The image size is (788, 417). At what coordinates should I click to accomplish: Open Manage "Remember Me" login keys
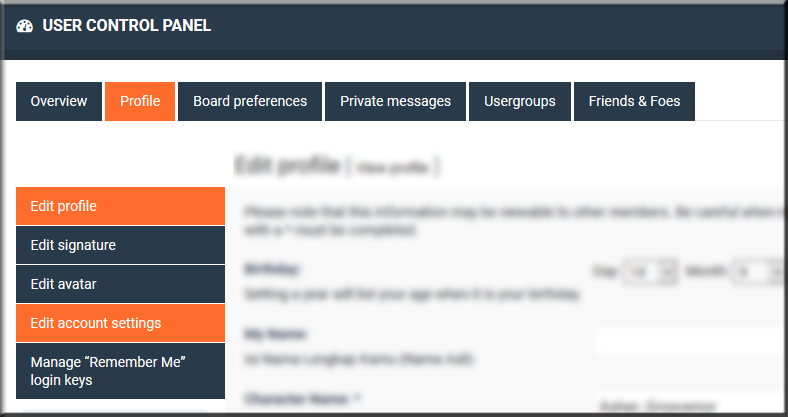120,371
